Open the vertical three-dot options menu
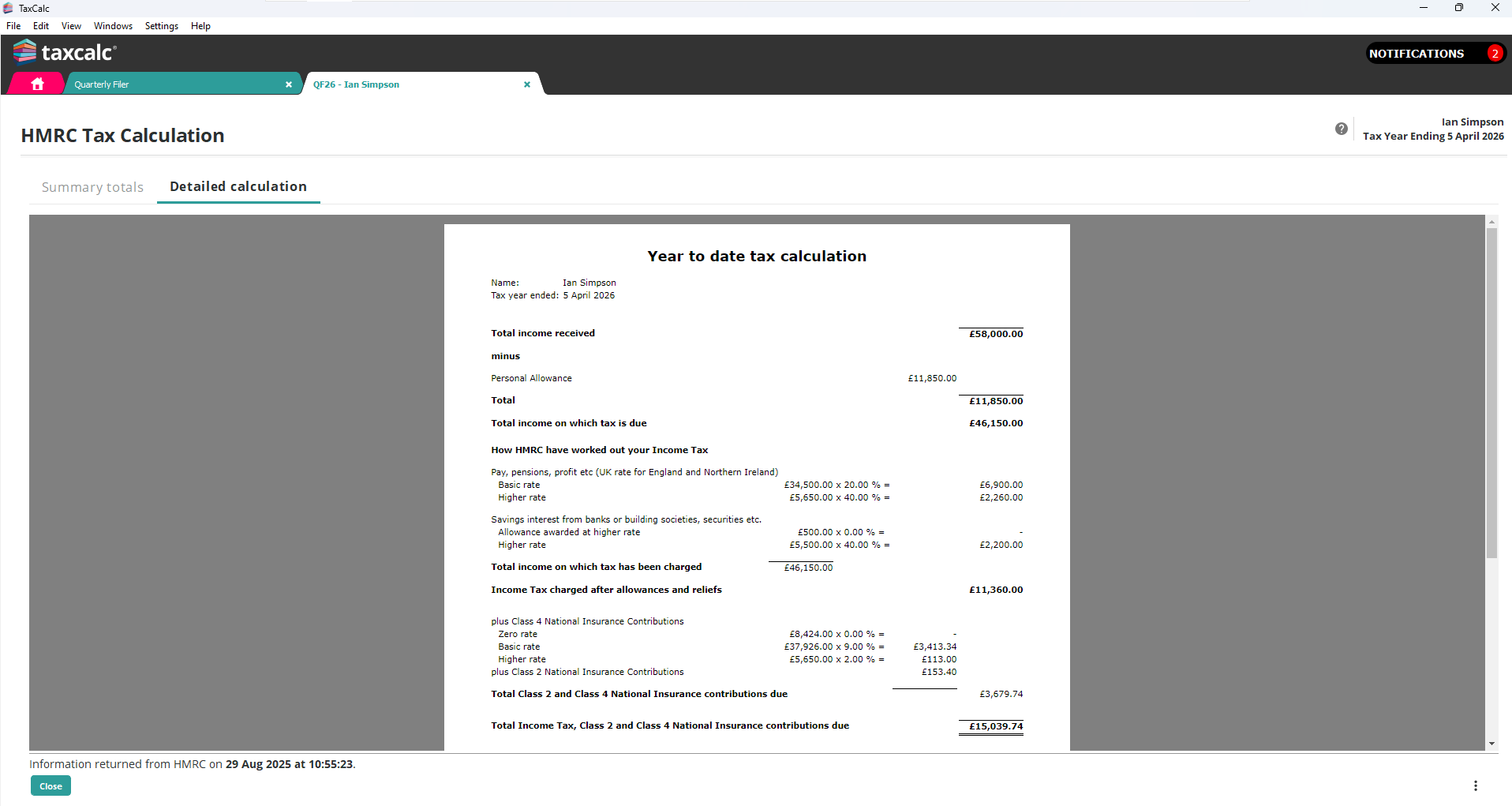This screenshot has width=1512, height=806. click(1476, 785)
